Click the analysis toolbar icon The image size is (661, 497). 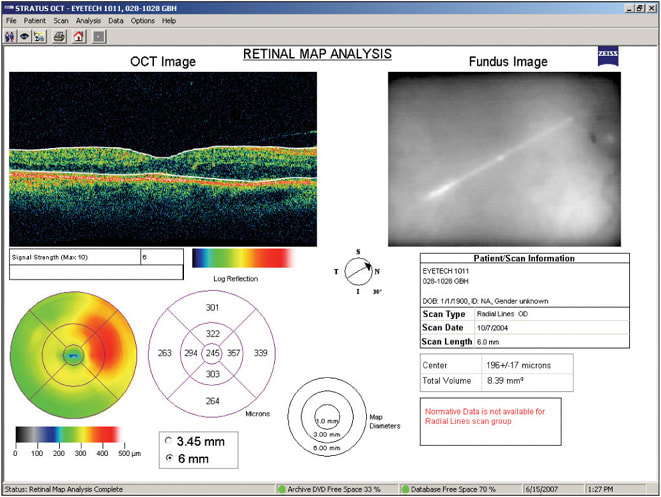coord(39,37)
